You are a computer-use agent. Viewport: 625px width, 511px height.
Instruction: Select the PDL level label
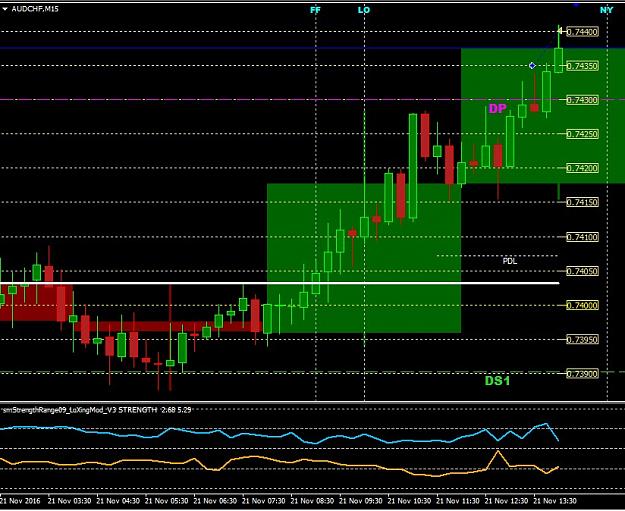(x=510, y=261)
